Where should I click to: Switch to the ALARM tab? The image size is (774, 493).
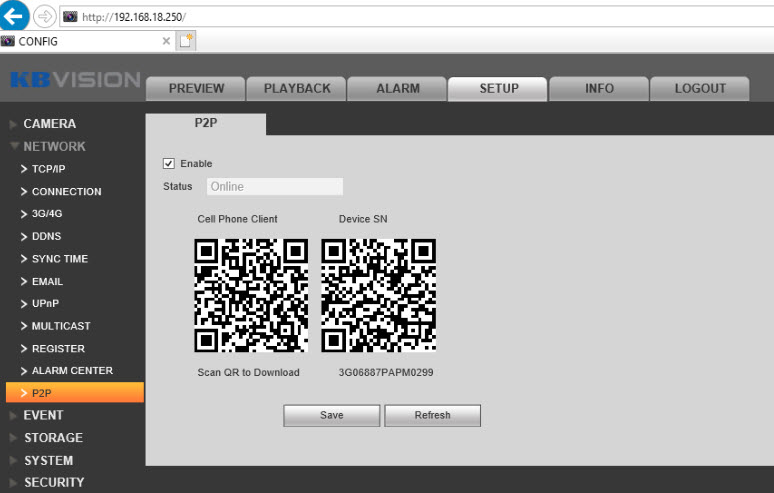pos(398,89)
